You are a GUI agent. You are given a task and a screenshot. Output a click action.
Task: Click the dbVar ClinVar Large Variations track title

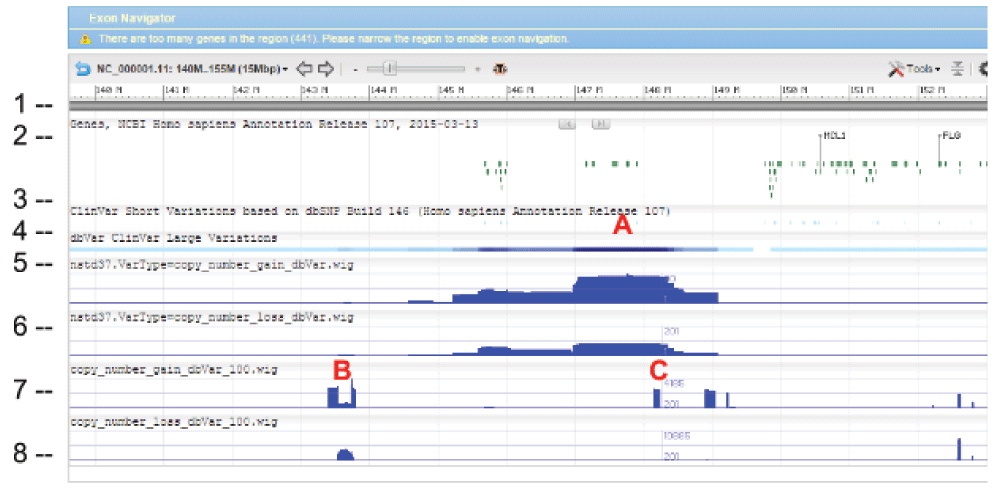(x=174, y=238)
